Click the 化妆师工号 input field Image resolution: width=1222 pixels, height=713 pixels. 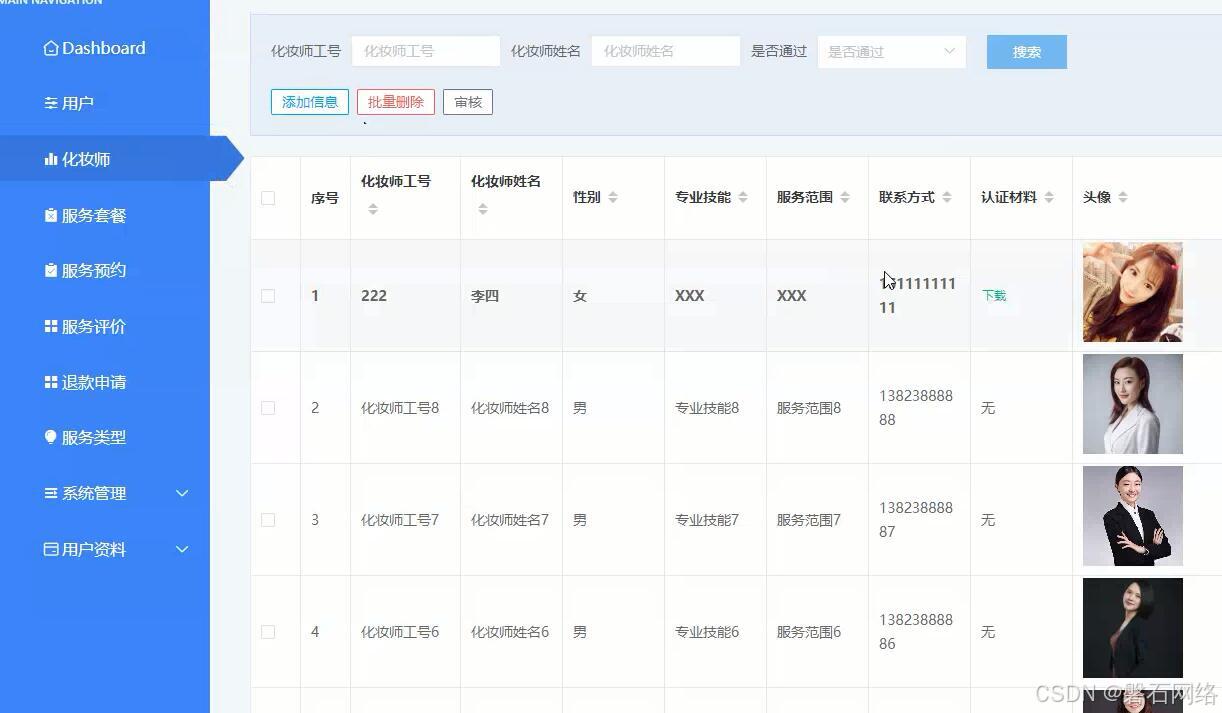[x=425, y=50]
